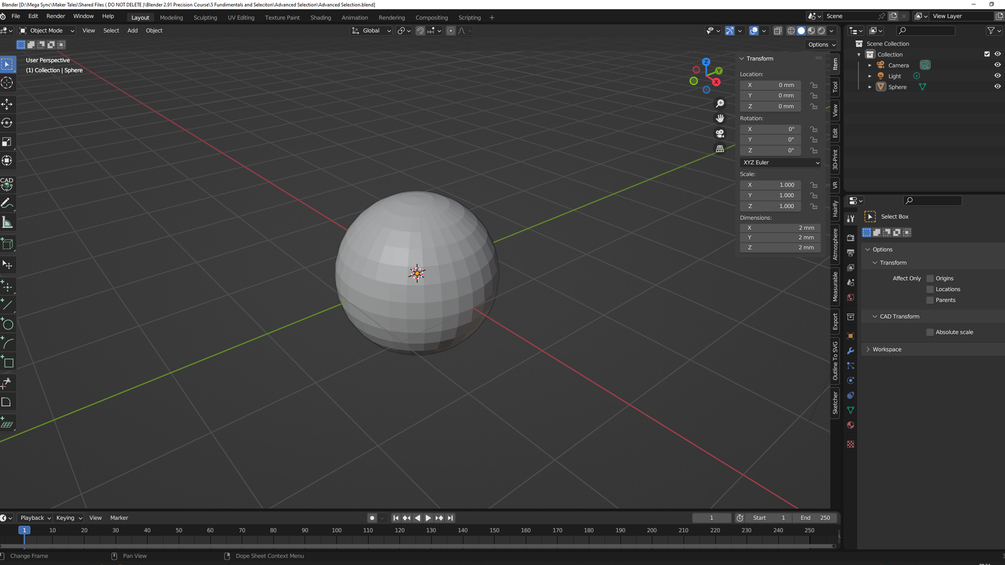Click the Z axis on navigation gizmo

pos(706,62)
